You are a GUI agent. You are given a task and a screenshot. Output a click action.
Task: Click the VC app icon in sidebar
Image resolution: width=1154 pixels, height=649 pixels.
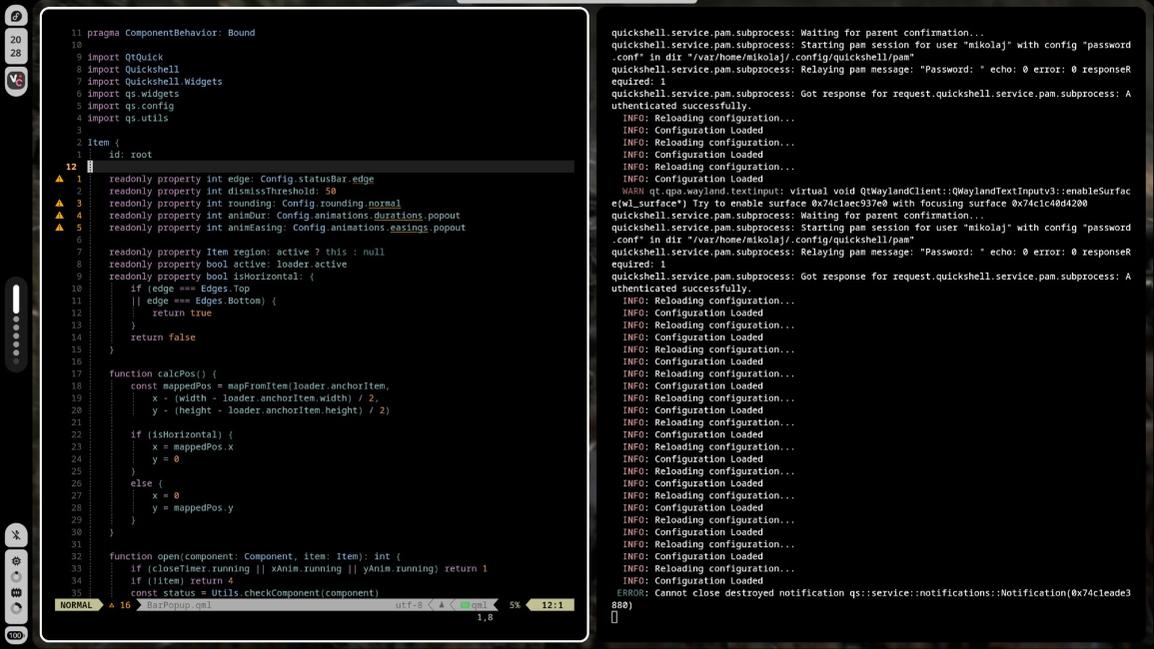click(x=16, y=80)
